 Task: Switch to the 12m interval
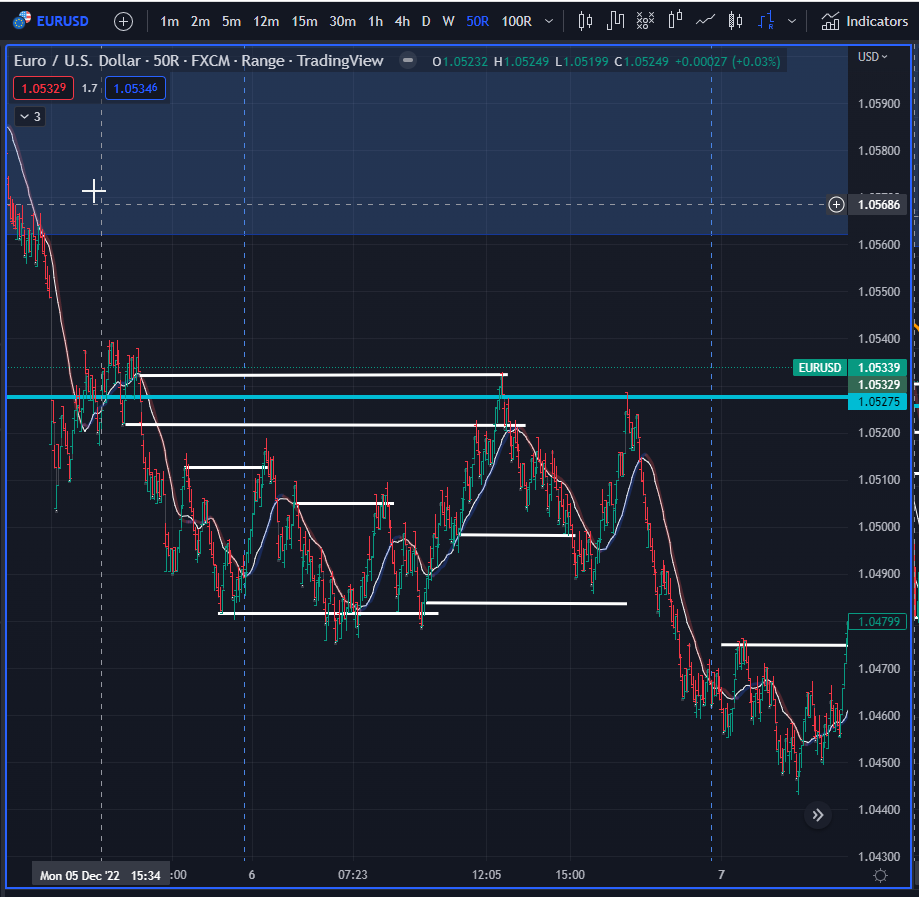tap(266, 22)
